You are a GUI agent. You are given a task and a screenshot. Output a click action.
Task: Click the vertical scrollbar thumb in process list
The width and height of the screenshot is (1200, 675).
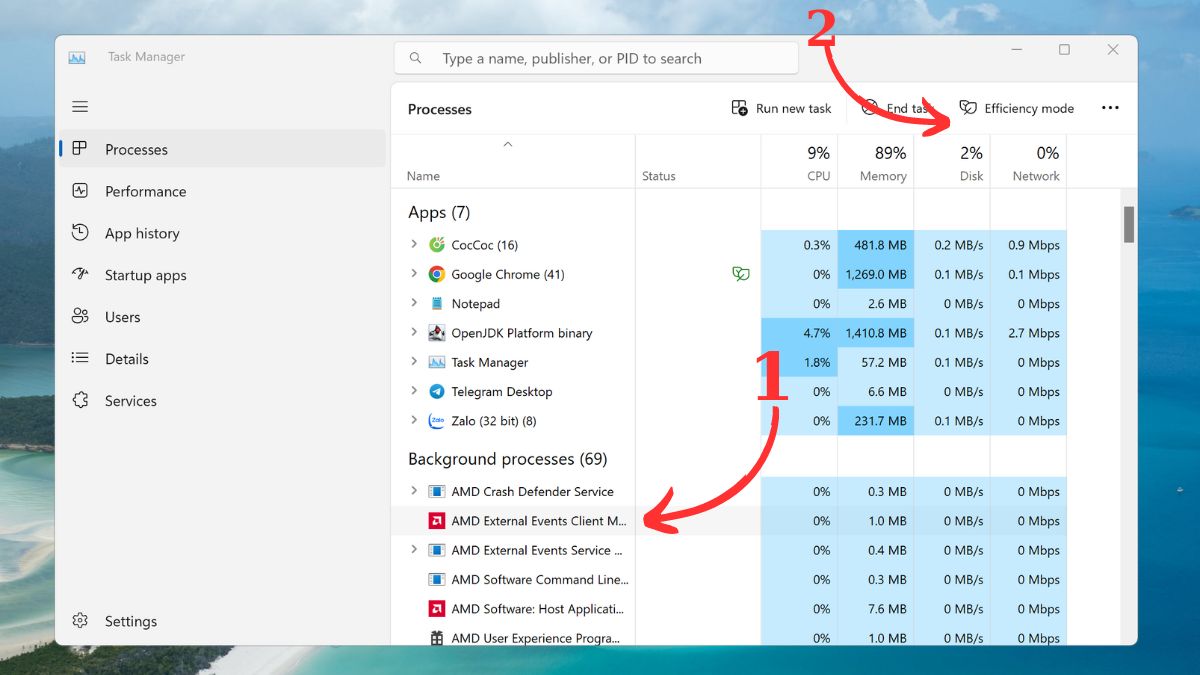coord(1129,225)
